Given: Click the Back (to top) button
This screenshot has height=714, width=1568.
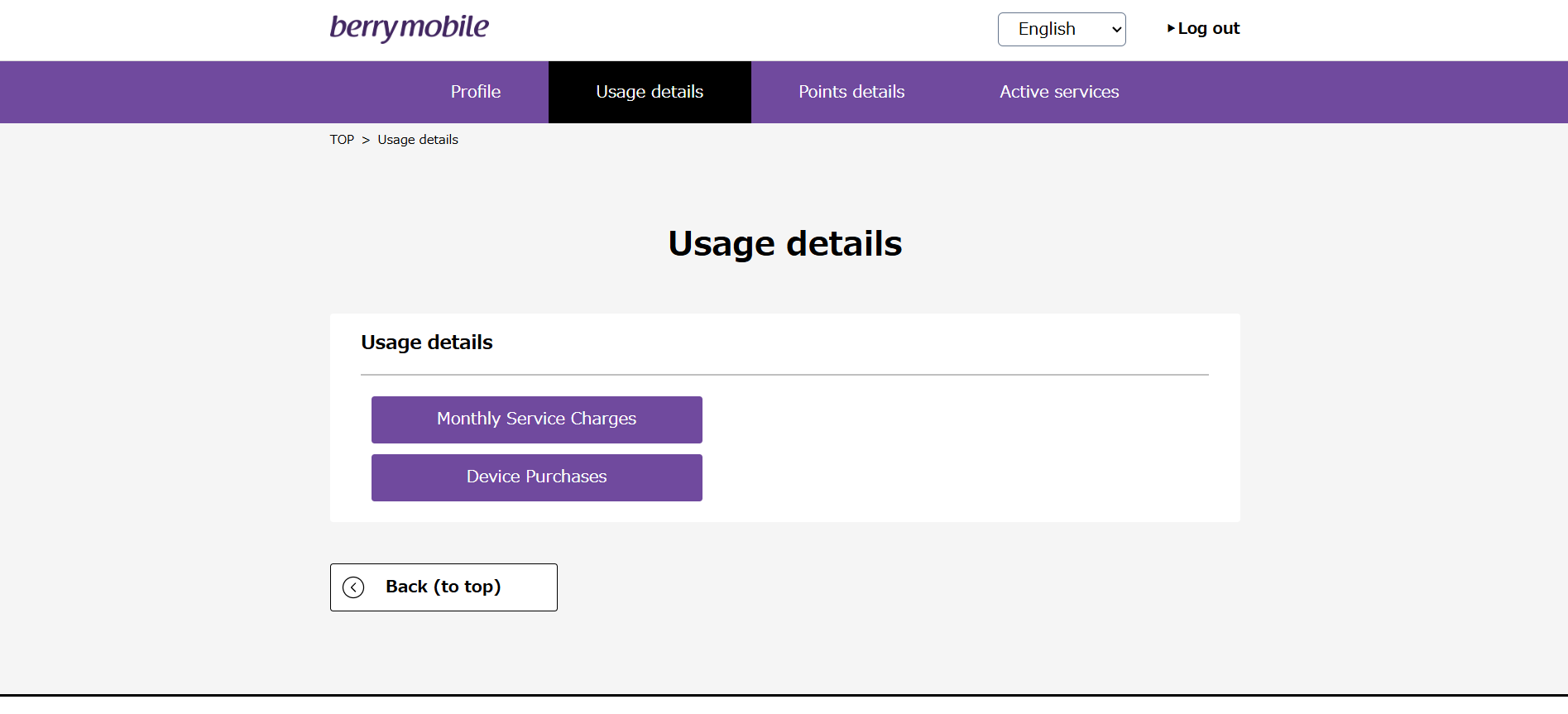Looking at the screenshot, I should tap(444, 587).
